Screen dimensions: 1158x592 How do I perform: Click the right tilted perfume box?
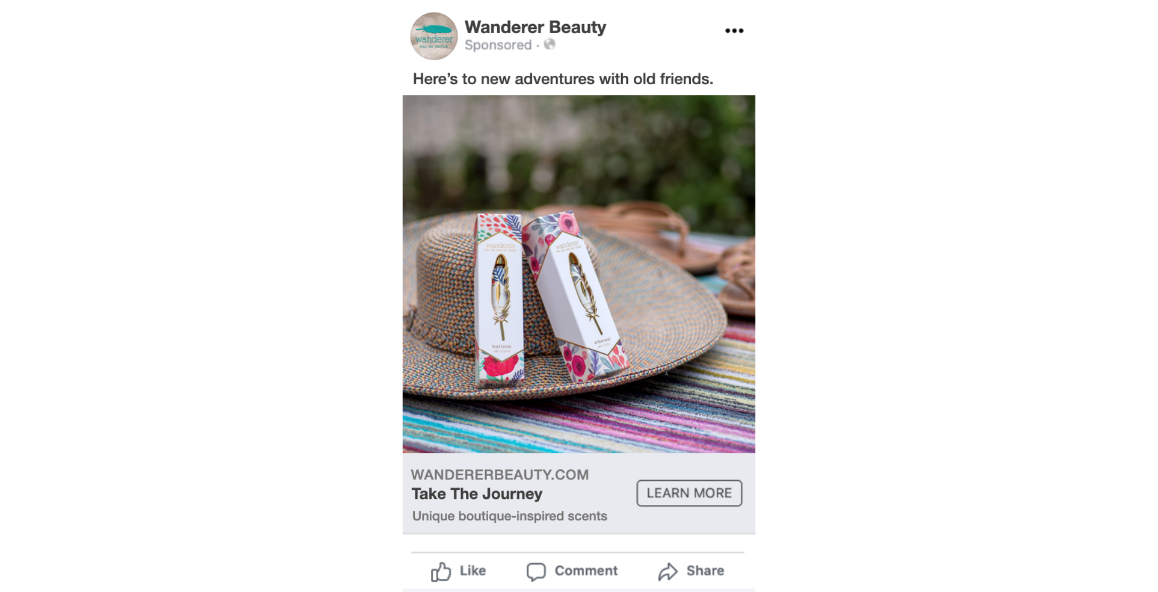(x=575, y=294)
